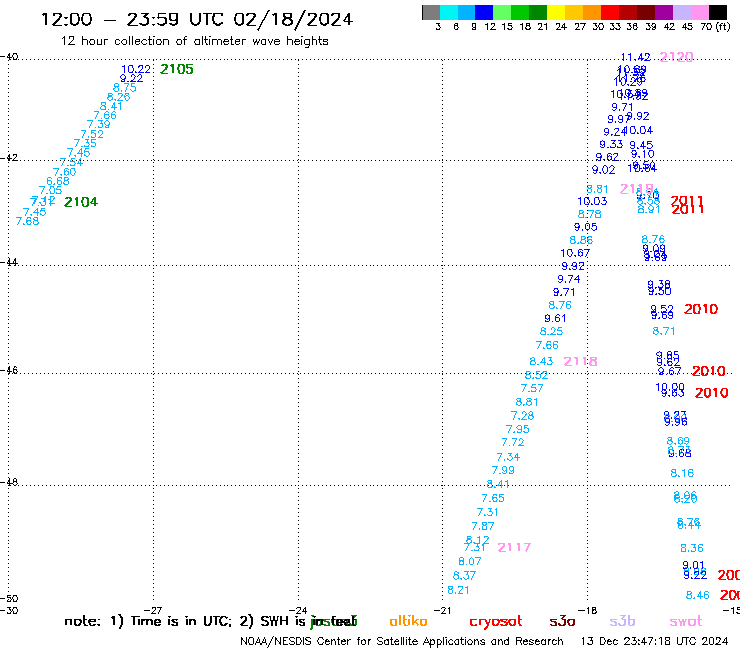Click the wave height value 7.28
This screenshot has width=740, height=650.
tap(522, 416)
